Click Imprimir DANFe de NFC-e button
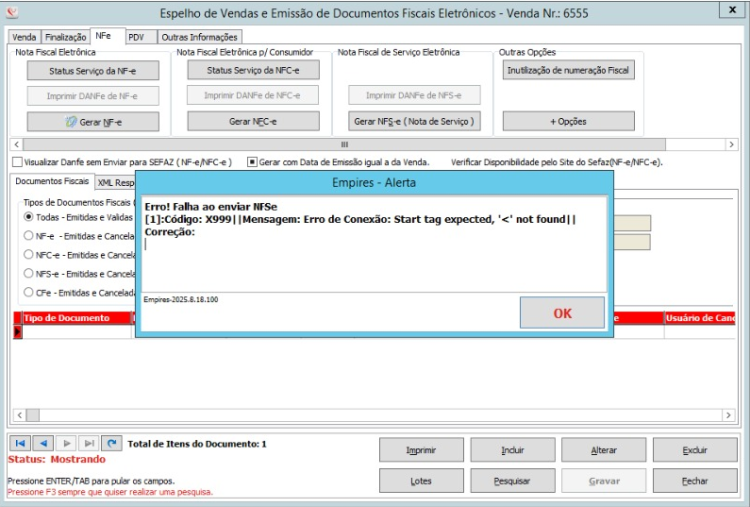 pos(253,95)
